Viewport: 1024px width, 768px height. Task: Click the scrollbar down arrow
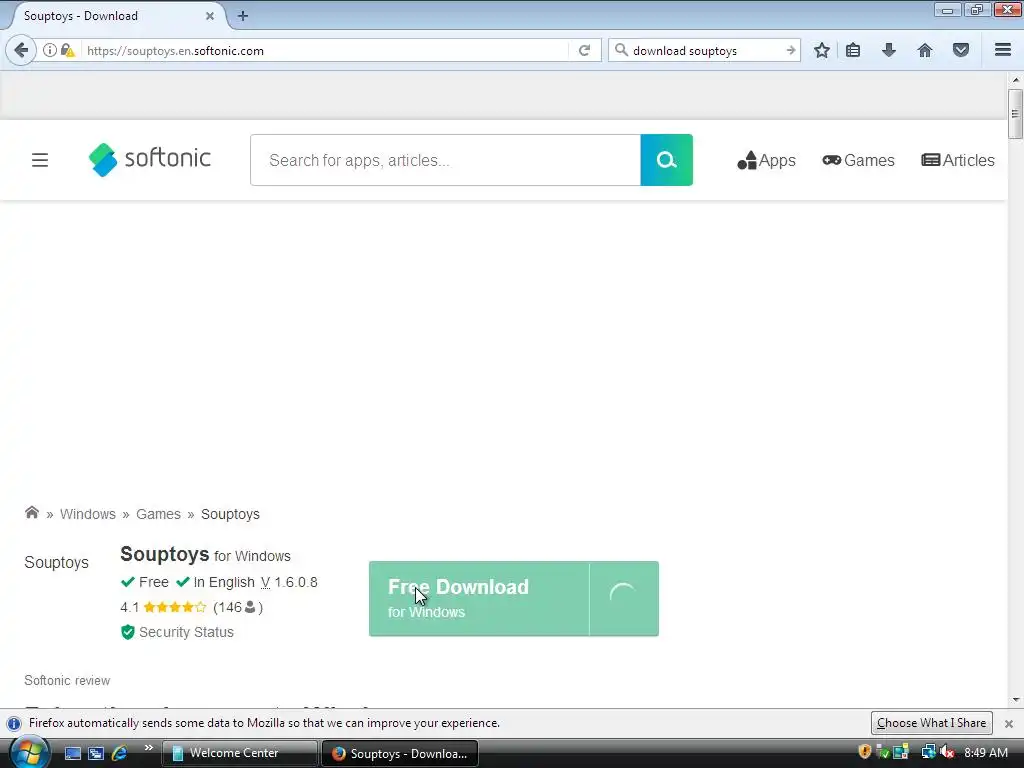pos(1015,700)
